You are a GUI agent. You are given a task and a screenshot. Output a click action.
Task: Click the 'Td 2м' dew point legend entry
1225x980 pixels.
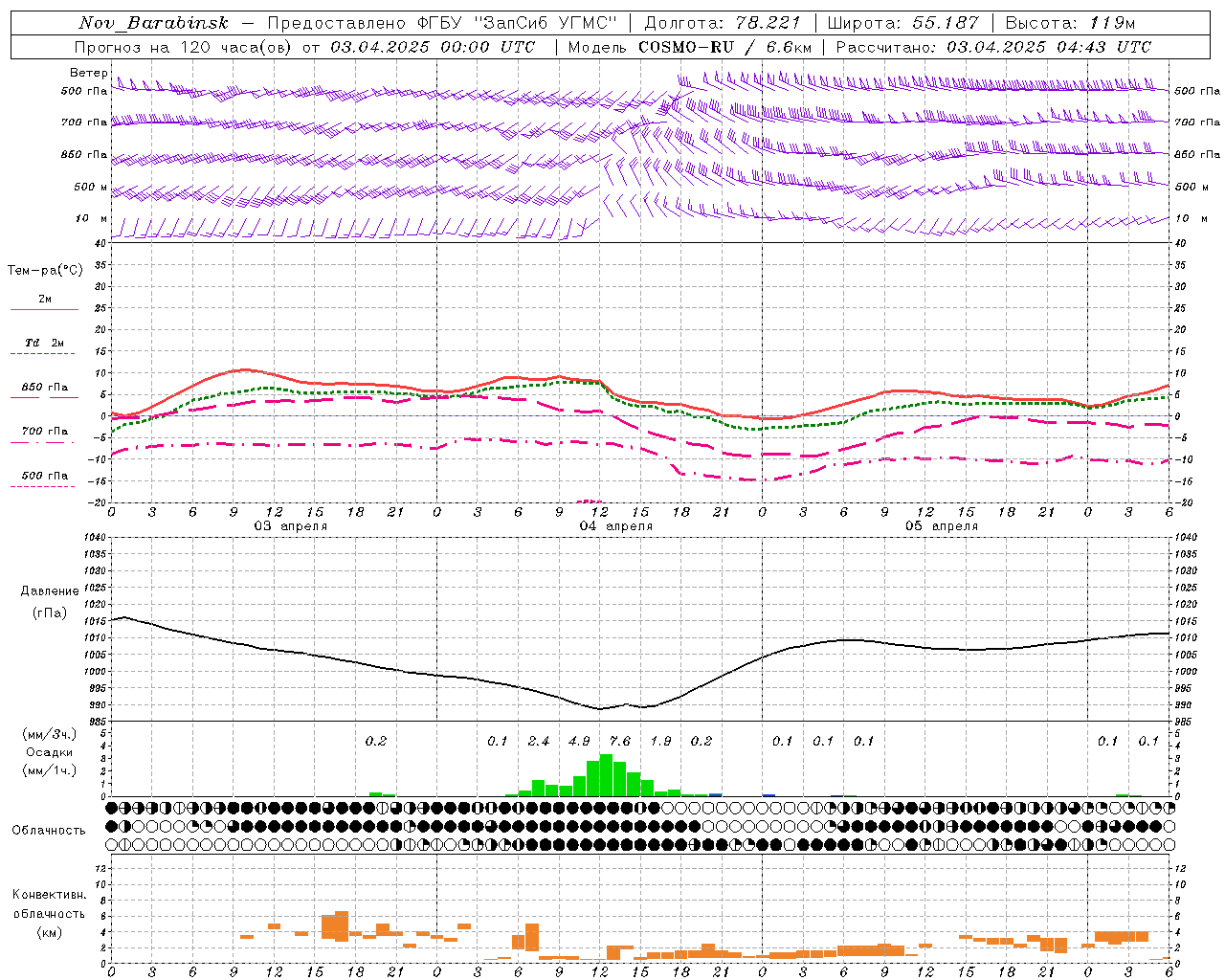pyautogui.click(x=45, y=343)
